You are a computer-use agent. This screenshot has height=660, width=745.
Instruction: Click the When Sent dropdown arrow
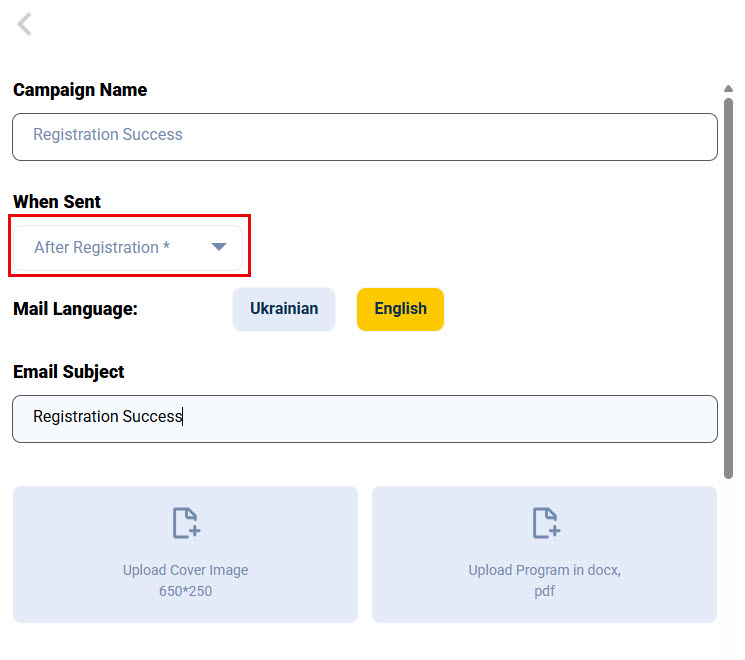tap(219, 247)
